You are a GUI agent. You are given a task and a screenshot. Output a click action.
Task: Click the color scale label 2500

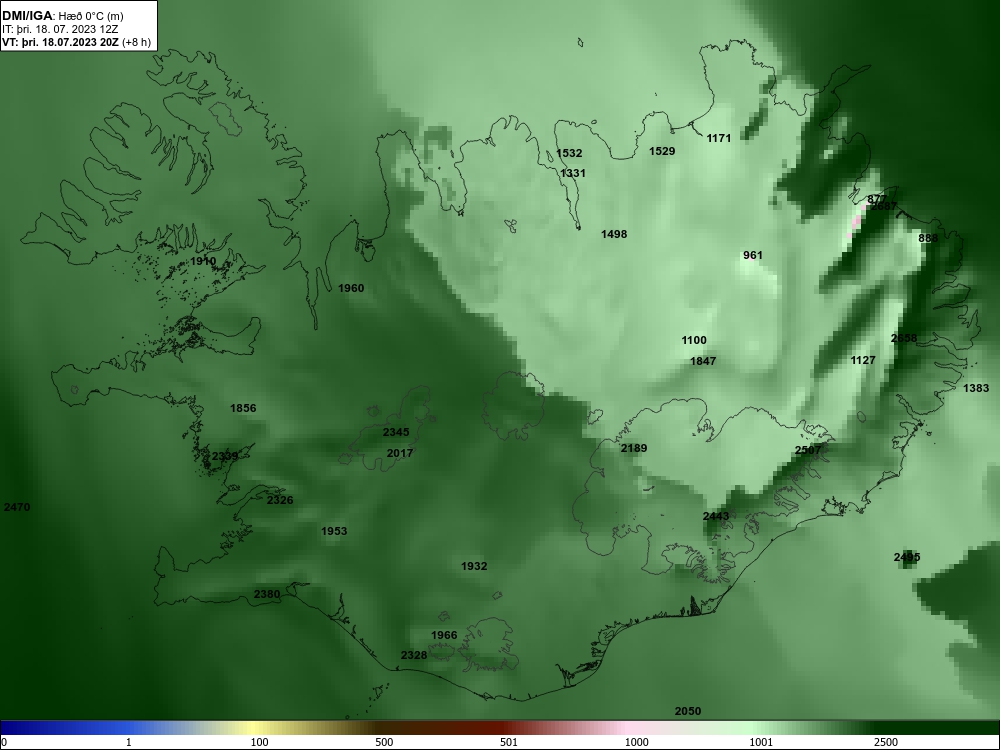(x=886, y=742)
